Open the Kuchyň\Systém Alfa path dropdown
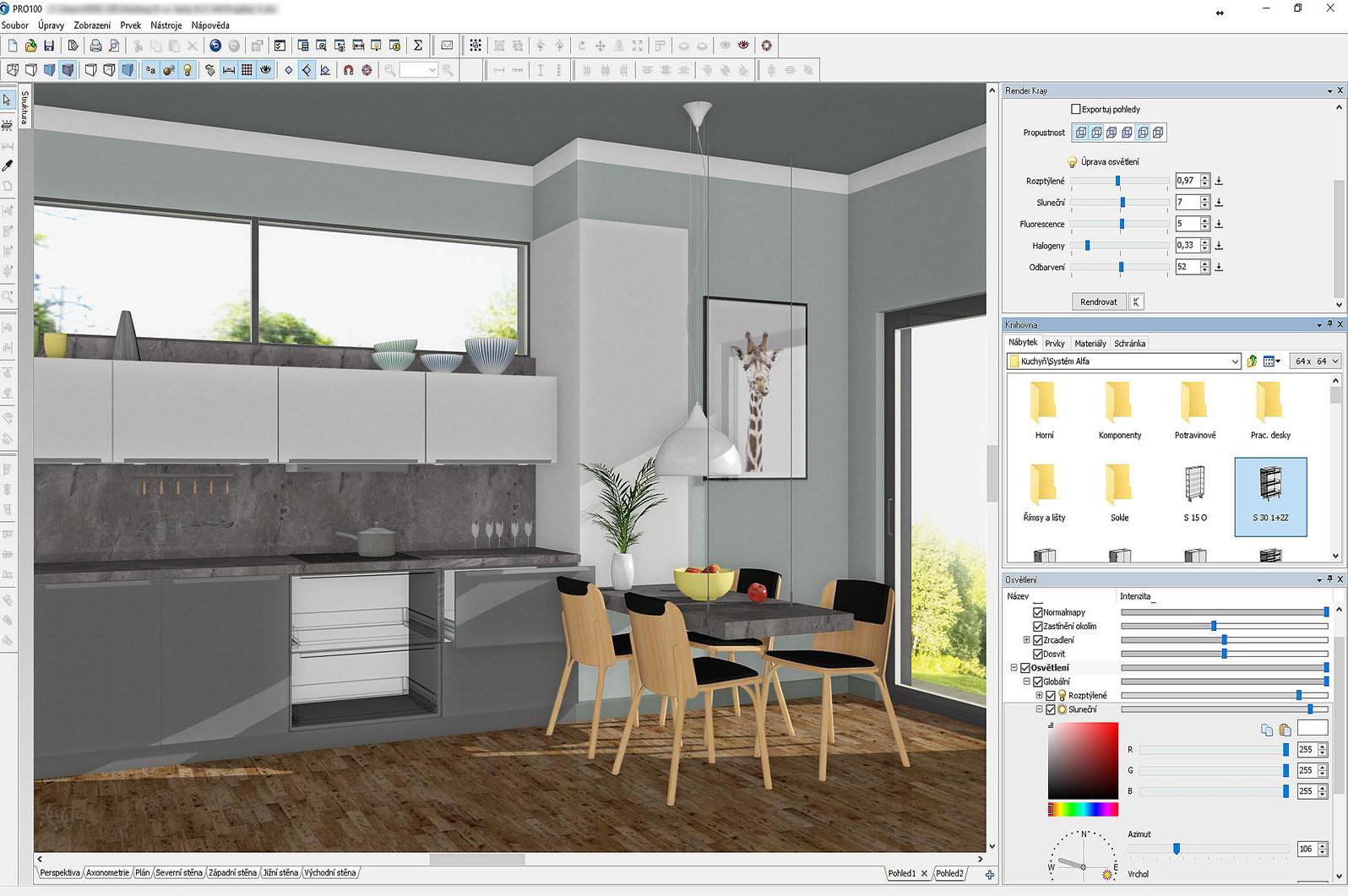Image resolution: width=1348 pixels, height=896 pixels. pyautogui.click(x=1235, y=361)
